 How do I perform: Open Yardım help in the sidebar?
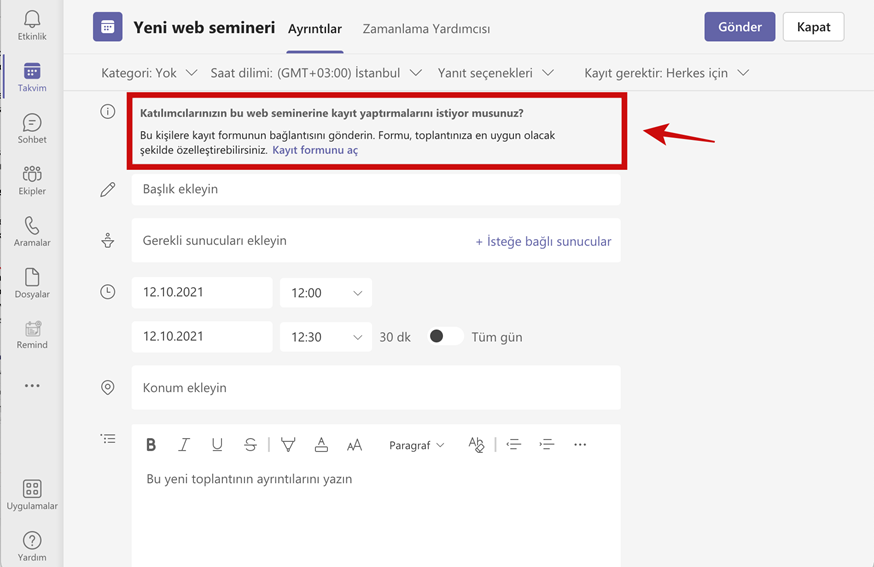[32, 546]
